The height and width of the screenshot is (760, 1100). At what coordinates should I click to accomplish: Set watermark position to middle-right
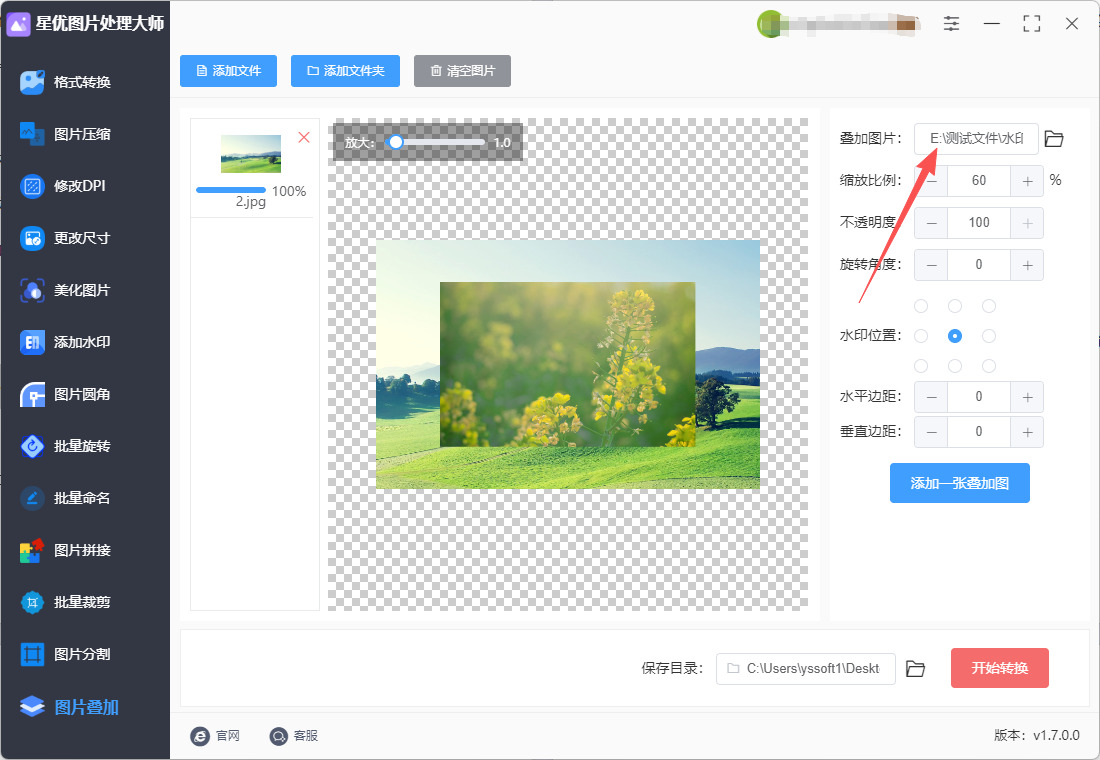(989, 336)
